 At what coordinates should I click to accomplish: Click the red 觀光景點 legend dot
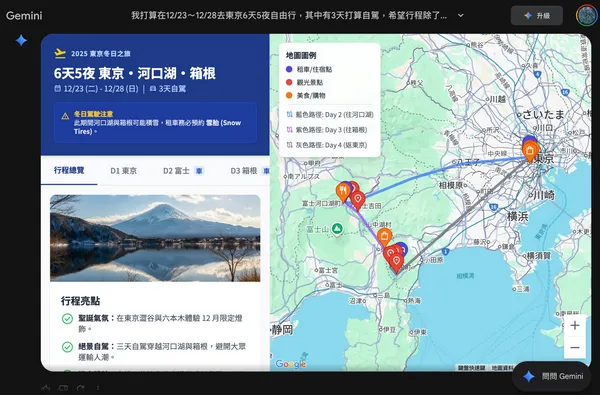point(289,82)
